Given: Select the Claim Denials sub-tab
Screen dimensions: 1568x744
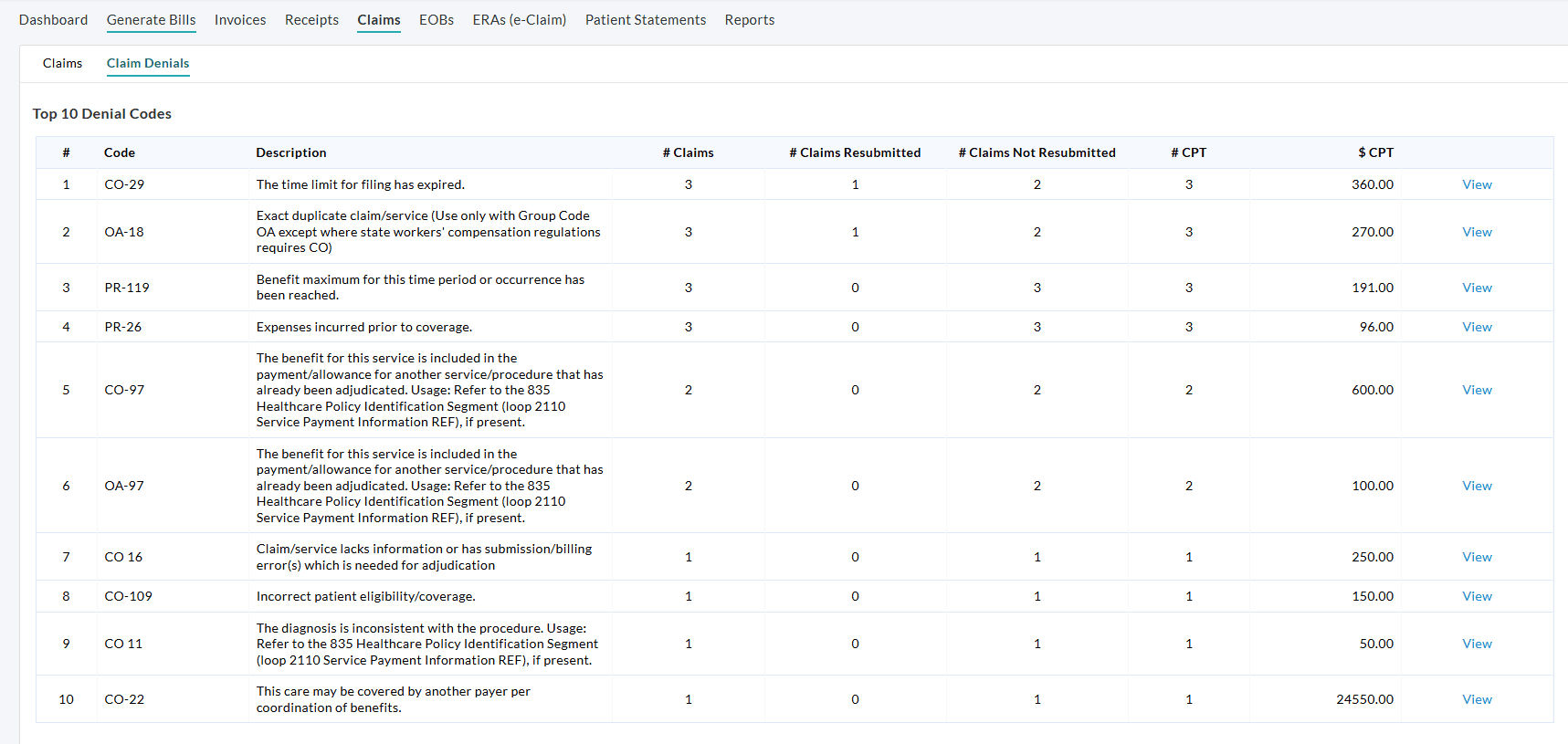Looking at the screenshot, I should 148,63.
